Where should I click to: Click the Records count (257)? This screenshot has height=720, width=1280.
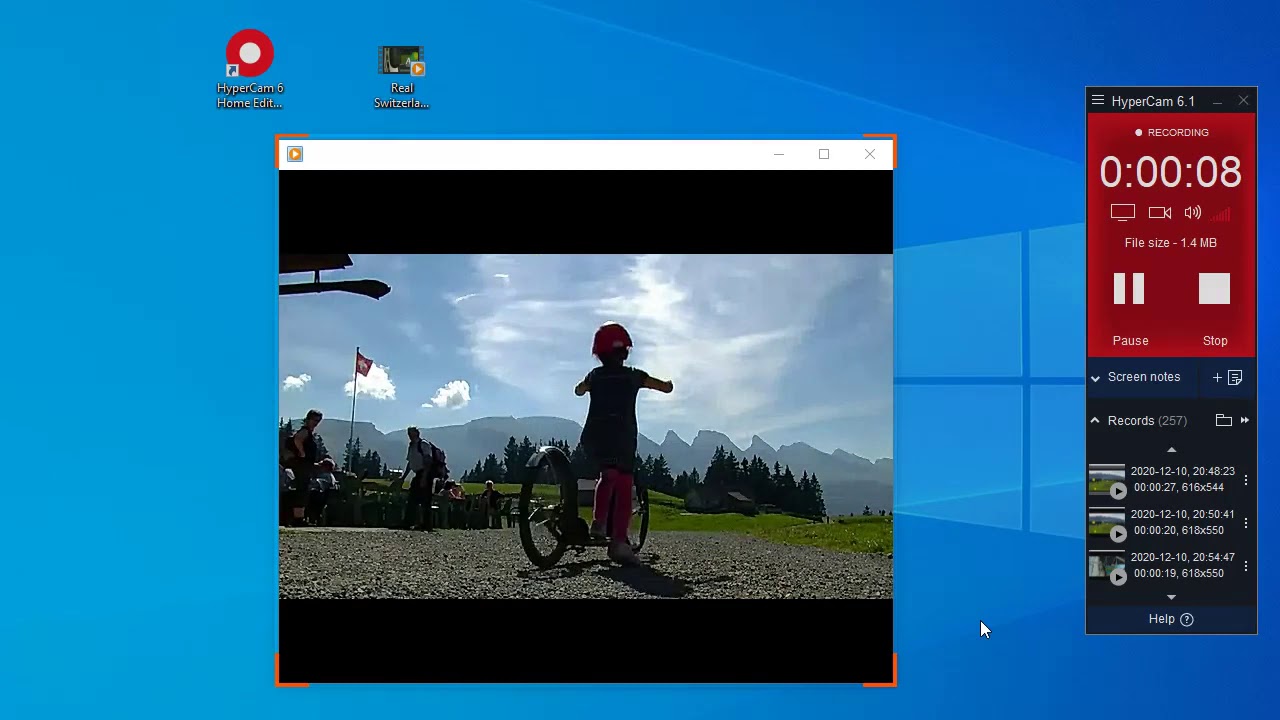1172,421
